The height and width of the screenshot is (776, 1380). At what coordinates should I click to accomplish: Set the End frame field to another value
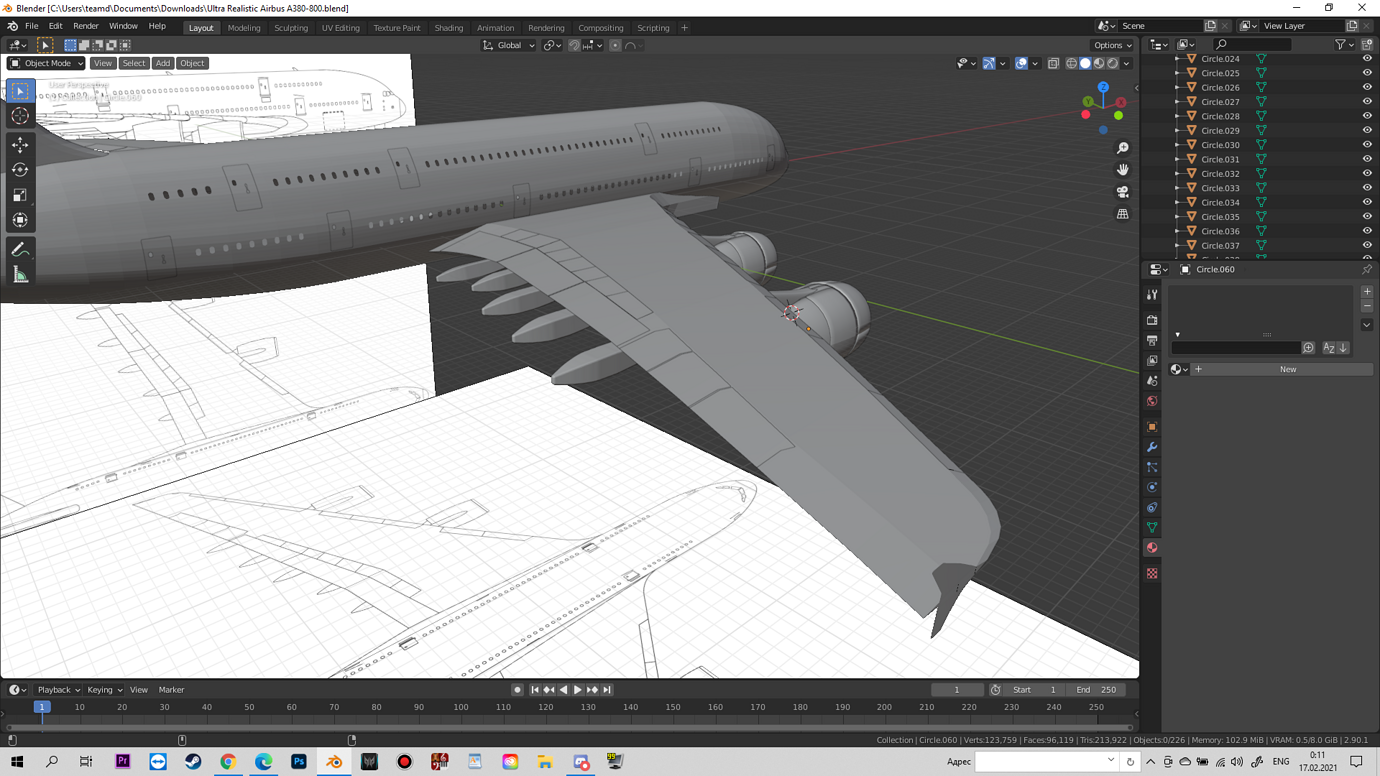pyautogui.click(x=1097, y=689)
